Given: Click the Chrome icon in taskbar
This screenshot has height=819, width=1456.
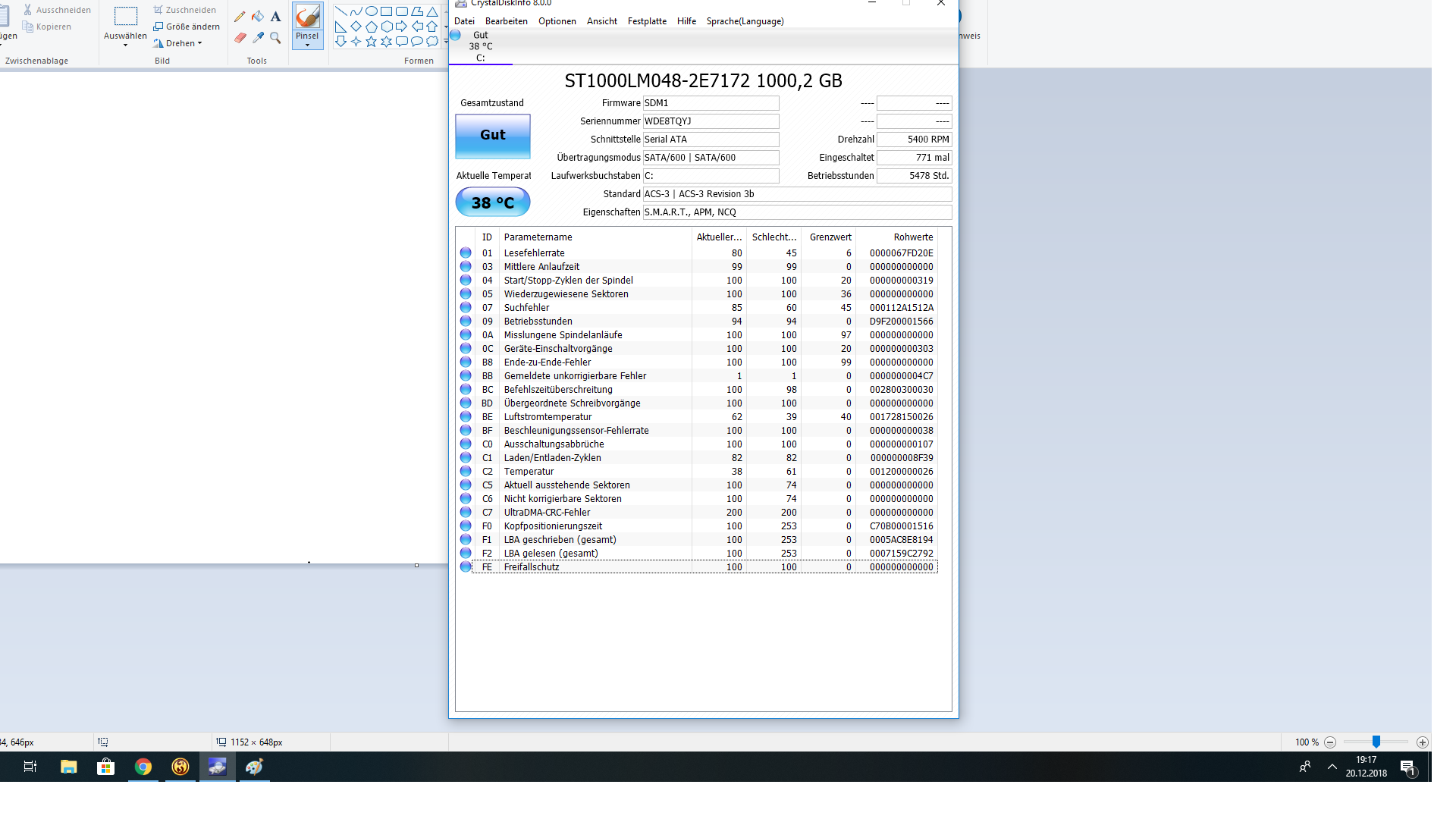Looking at the screenshot, I should (x=143, y=767).
